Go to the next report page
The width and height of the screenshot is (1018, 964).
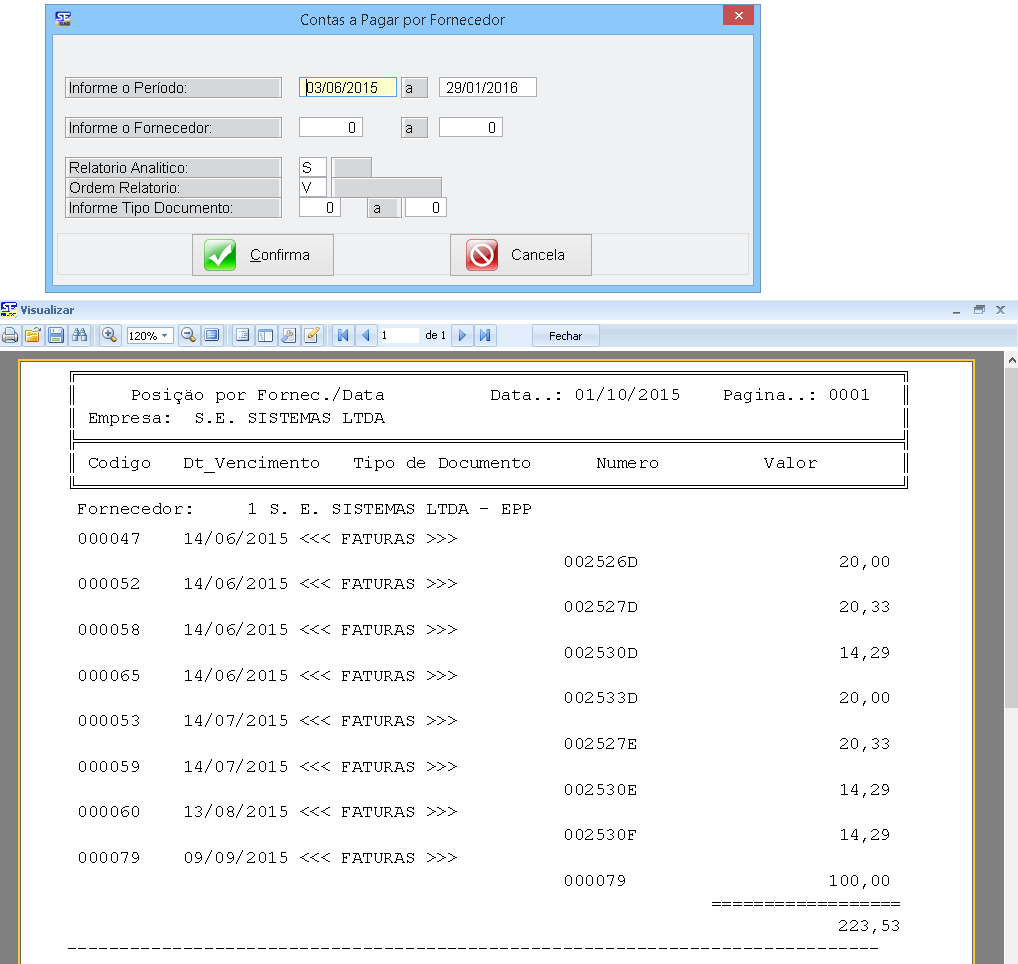(462, 336)
